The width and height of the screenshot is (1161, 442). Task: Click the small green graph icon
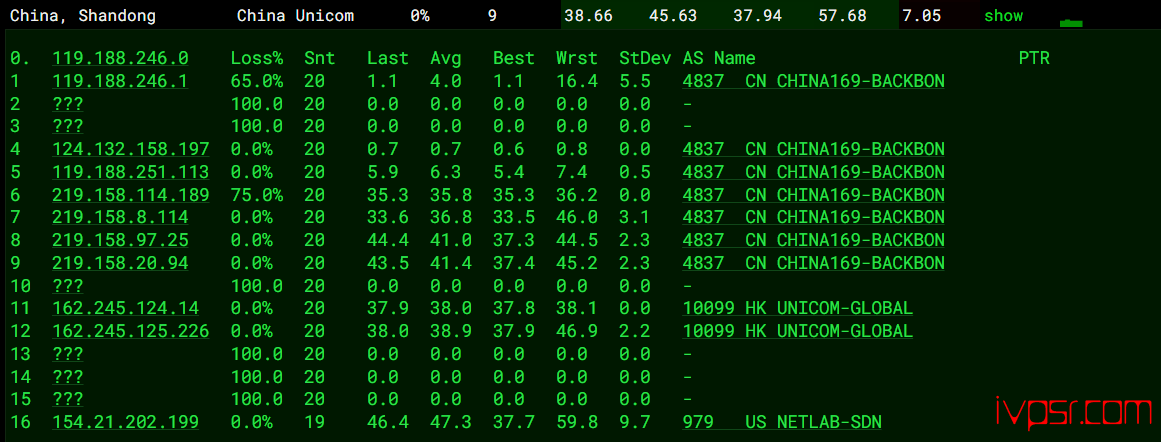tap(1070, 22)
